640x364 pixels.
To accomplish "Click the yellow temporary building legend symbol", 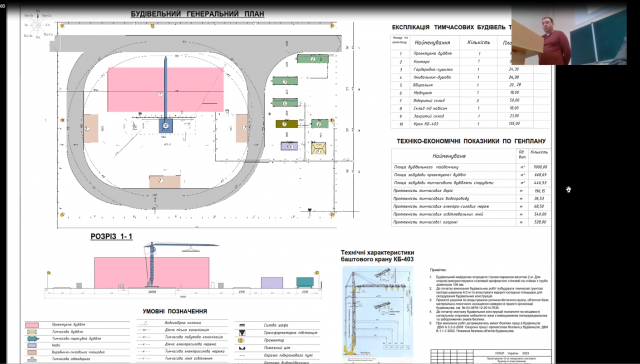I will coord(32,332).
